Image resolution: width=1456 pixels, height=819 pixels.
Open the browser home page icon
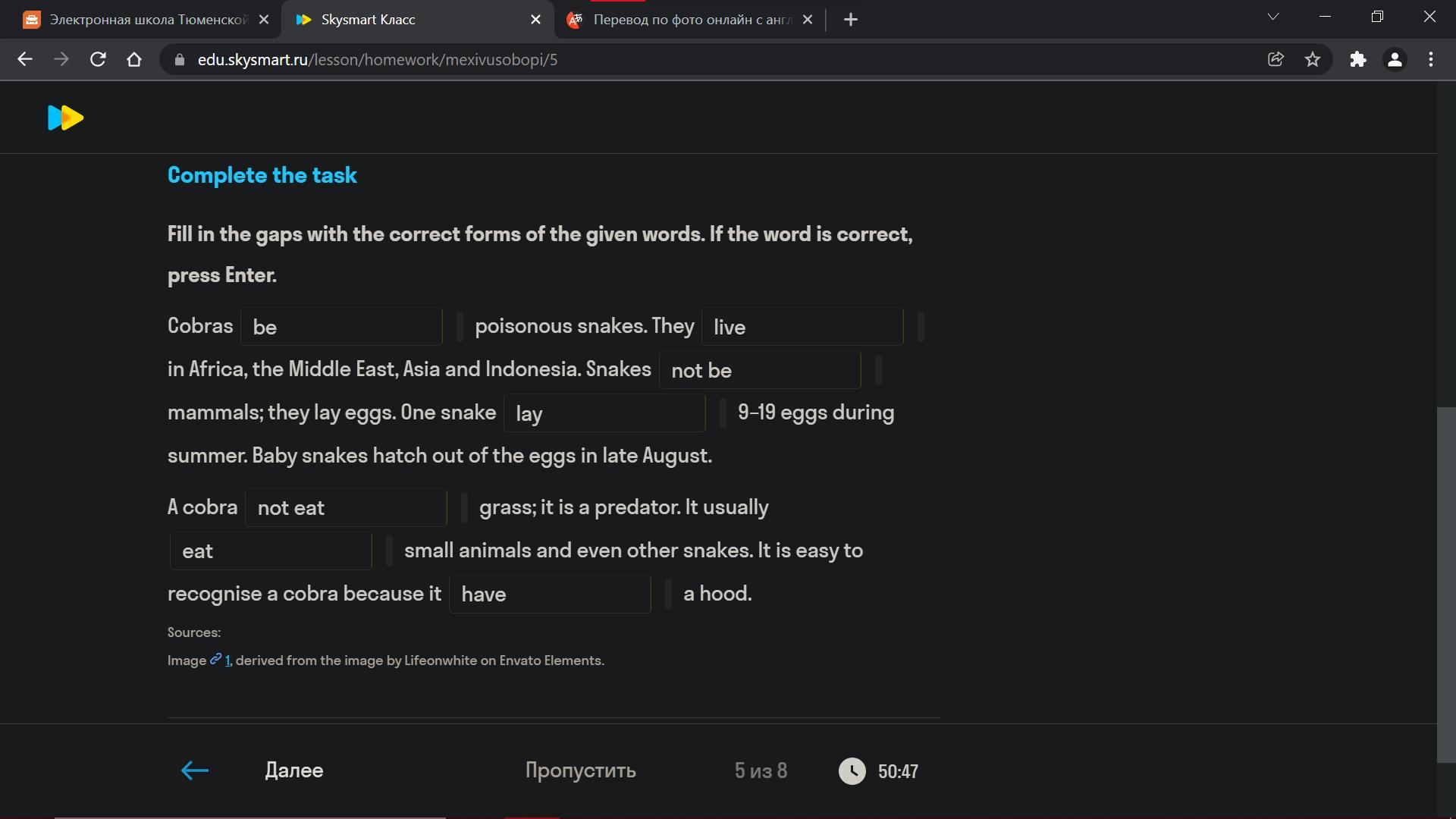click(x=134, y=59)
